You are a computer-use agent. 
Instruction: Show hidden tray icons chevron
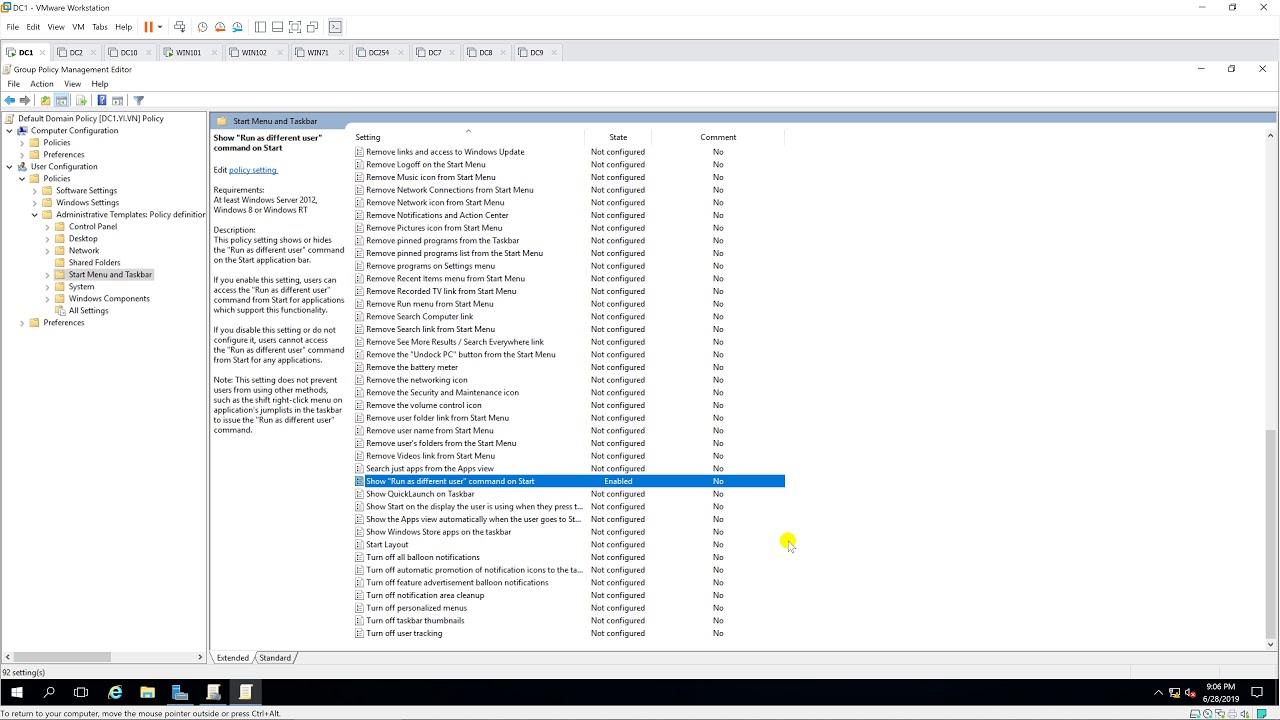click(x=1159, y=692)
